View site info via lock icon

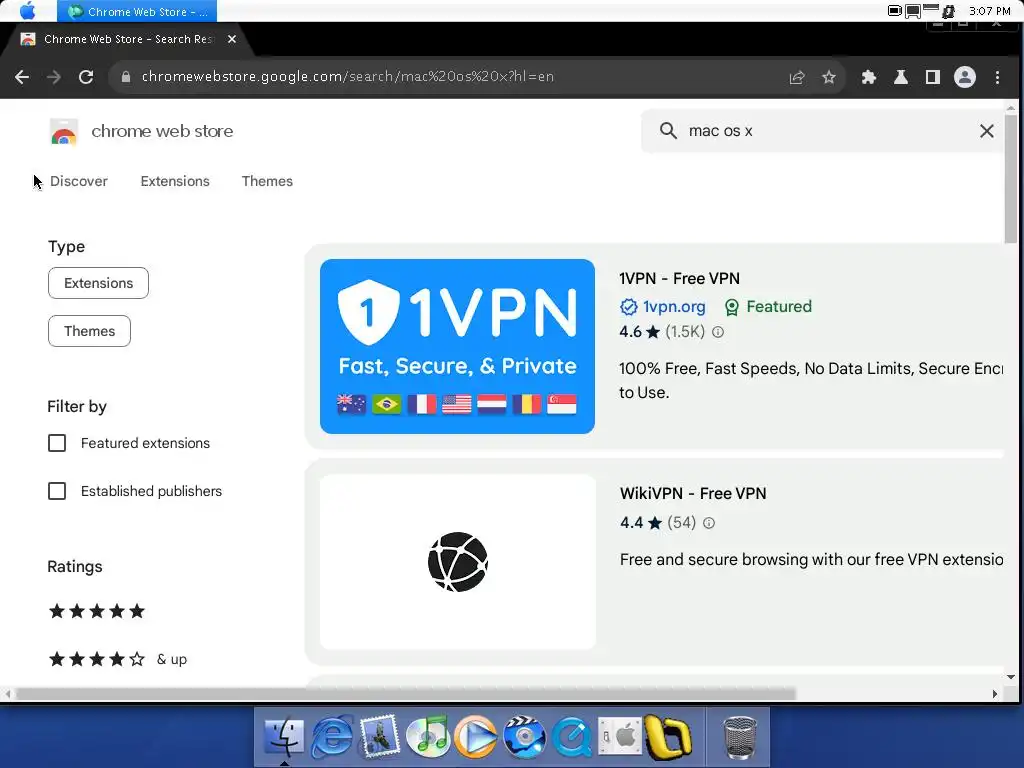125,76
